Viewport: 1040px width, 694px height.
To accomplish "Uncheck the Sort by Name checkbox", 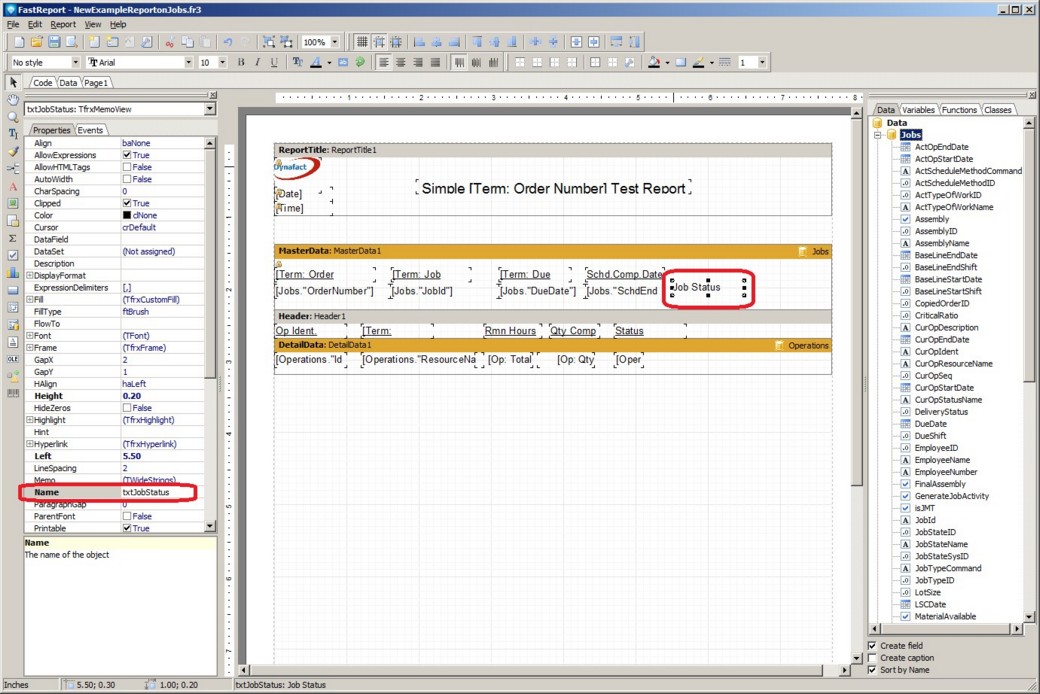I will [872, 670].
